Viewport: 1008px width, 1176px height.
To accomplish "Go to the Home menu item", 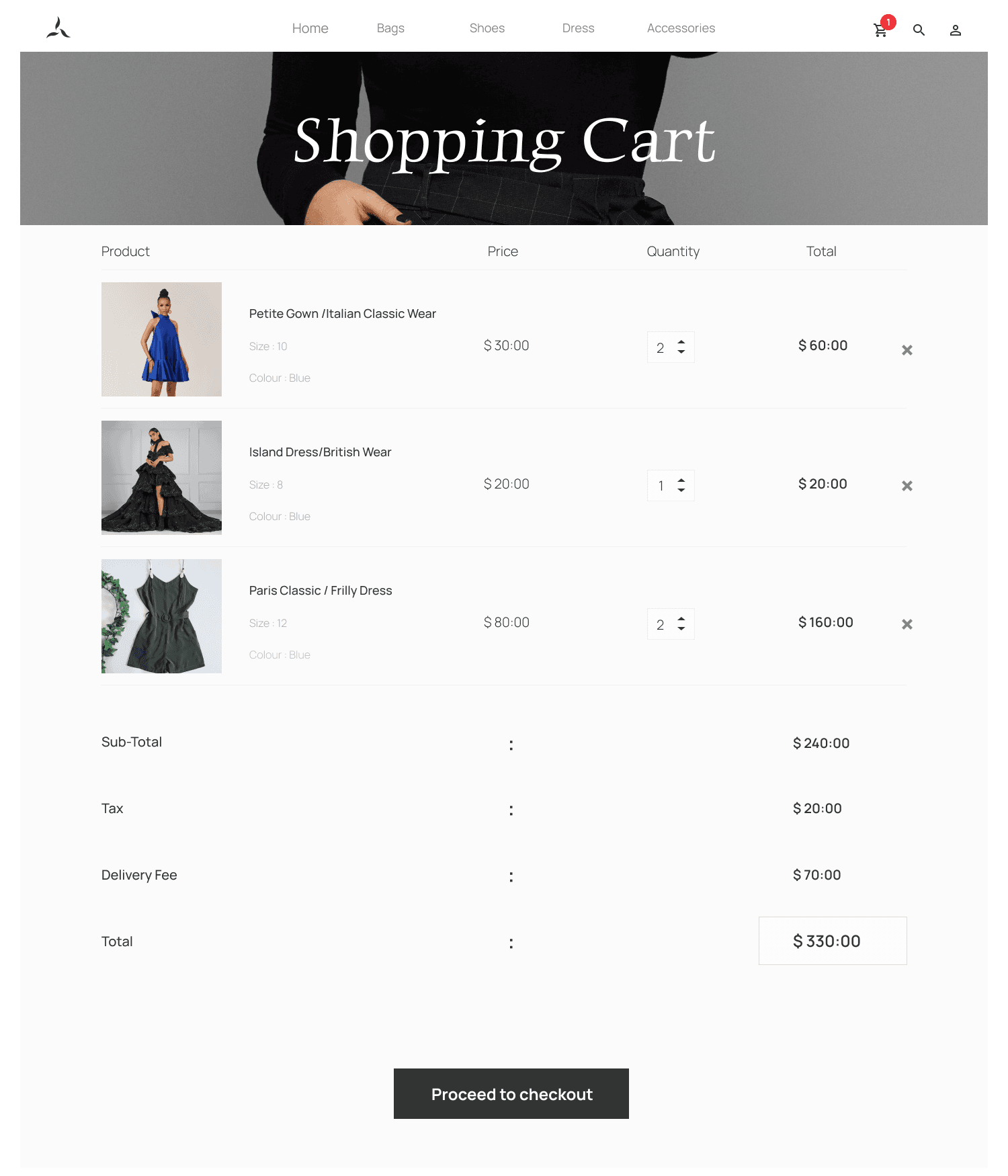I will point(310,28).
